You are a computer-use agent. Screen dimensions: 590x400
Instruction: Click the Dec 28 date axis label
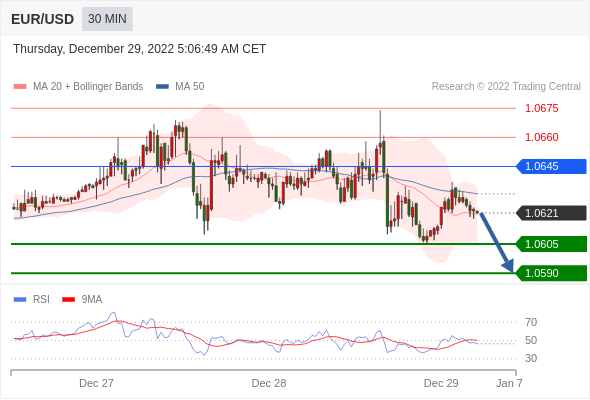(269, 383)
